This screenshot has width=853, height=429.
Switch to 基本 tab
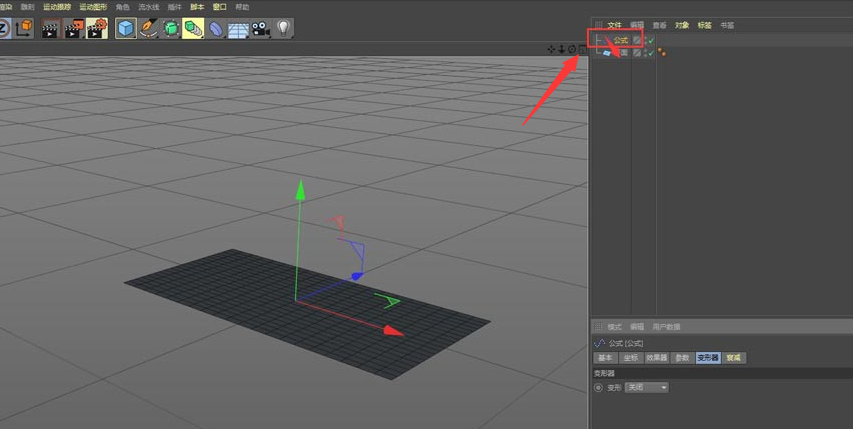tap(605, 358)
